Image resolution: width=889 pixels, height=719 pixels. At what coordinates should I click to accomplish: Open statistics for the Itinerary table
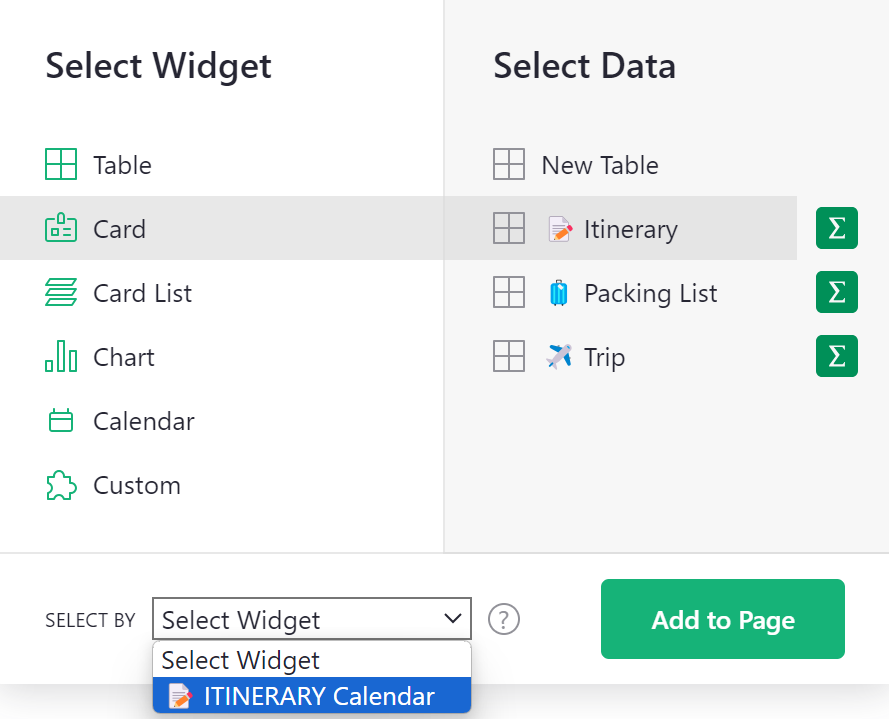[836, 228]
